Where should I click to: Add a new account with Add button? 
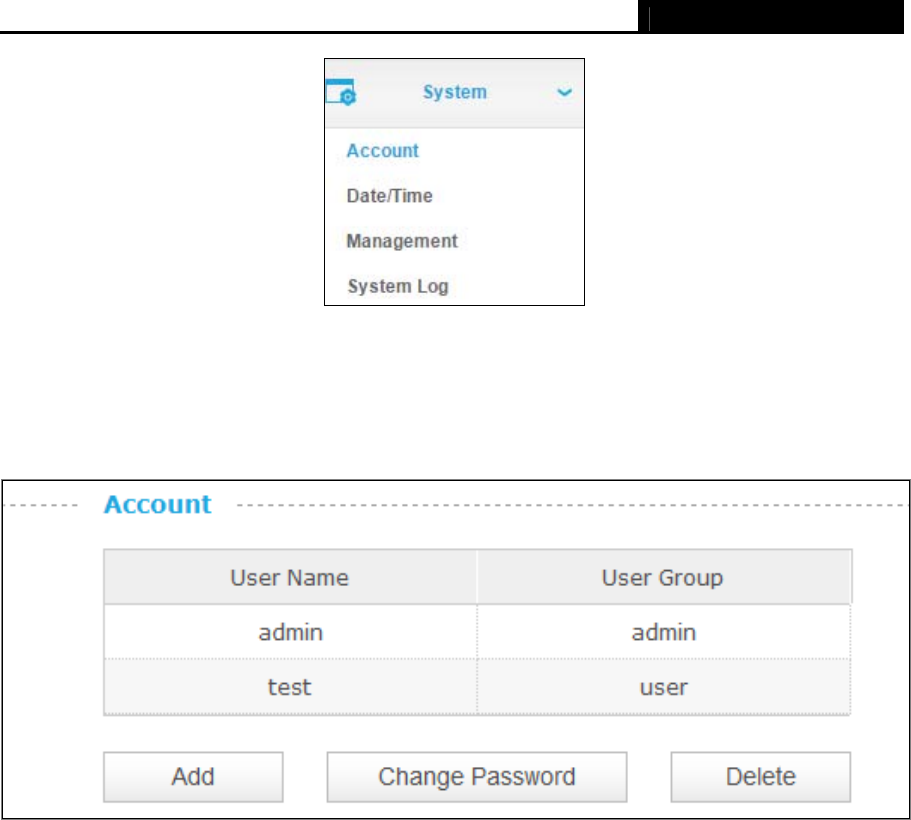click(193, 777)
